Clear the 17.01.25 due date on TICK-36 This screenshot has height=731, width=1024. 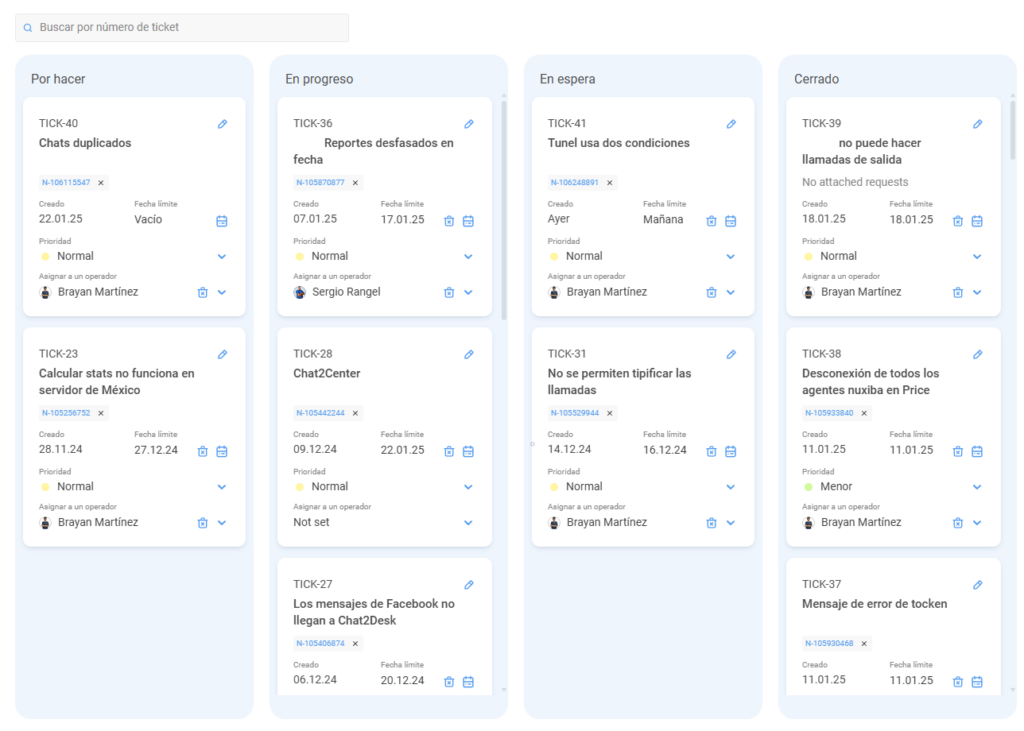click(x=449, y=221)
